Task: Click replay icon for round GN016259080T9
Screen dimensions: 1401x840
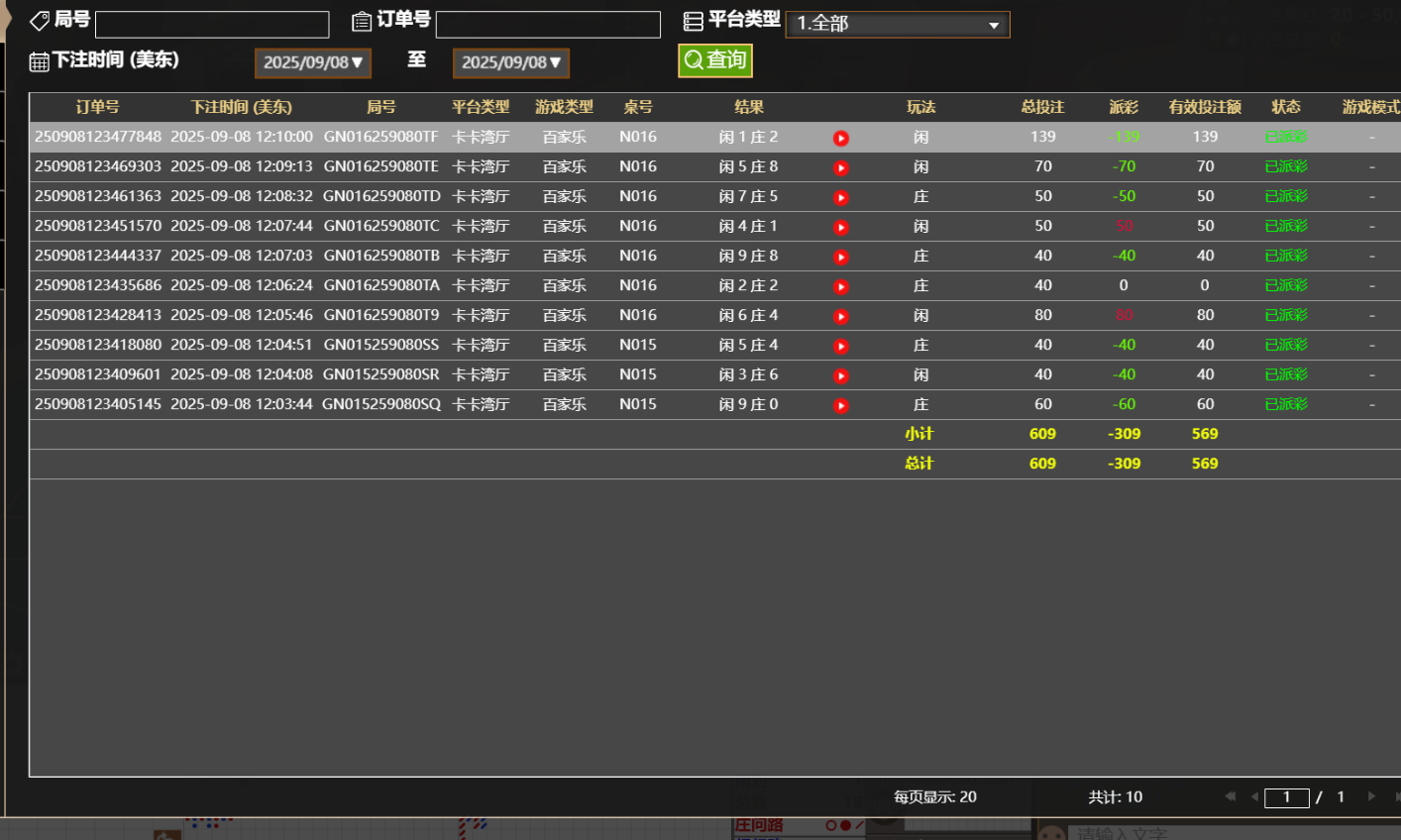Action: (841, 316)
